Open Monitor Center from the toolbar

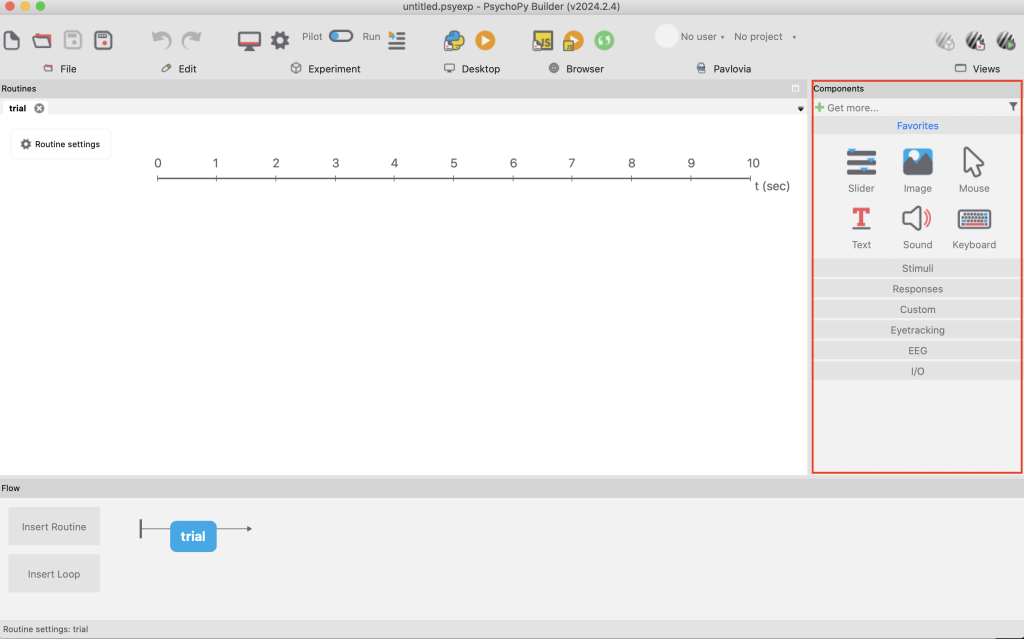(x=249, y=40)
